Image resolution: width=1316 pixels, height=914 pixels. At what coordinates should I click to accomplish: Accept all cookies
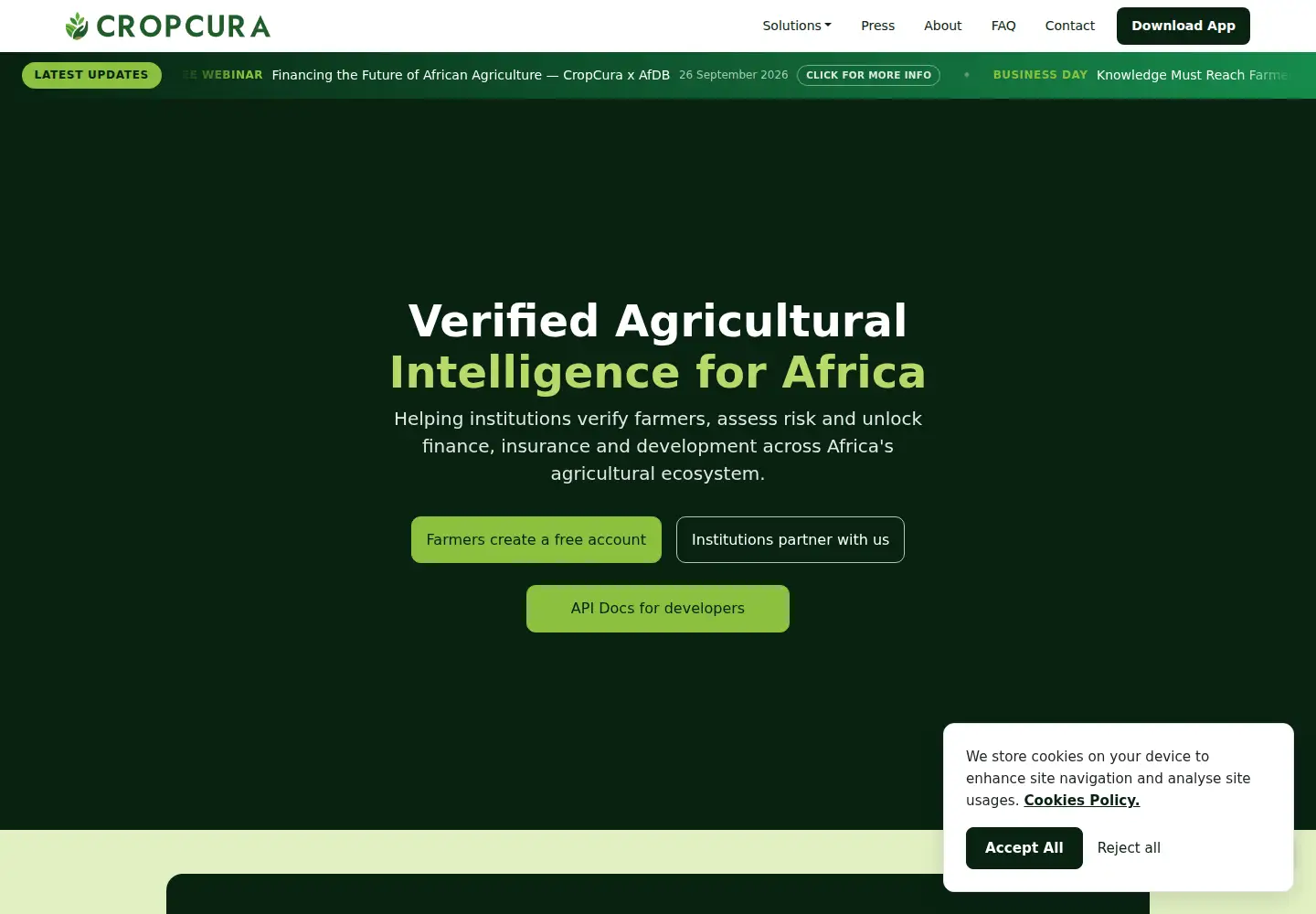1024,848
